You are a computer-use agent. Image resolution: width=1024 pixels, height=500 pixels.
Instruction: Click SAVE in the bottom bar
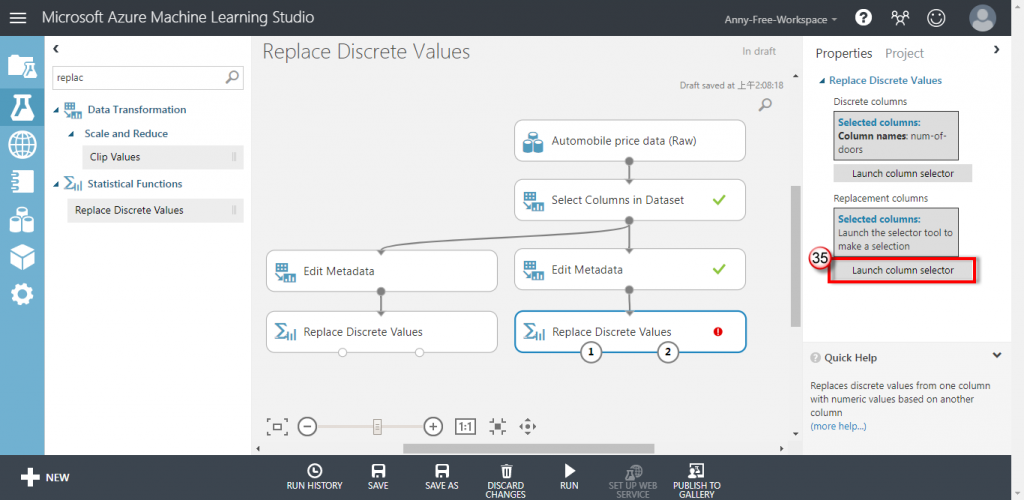click(x=378, y=477)
